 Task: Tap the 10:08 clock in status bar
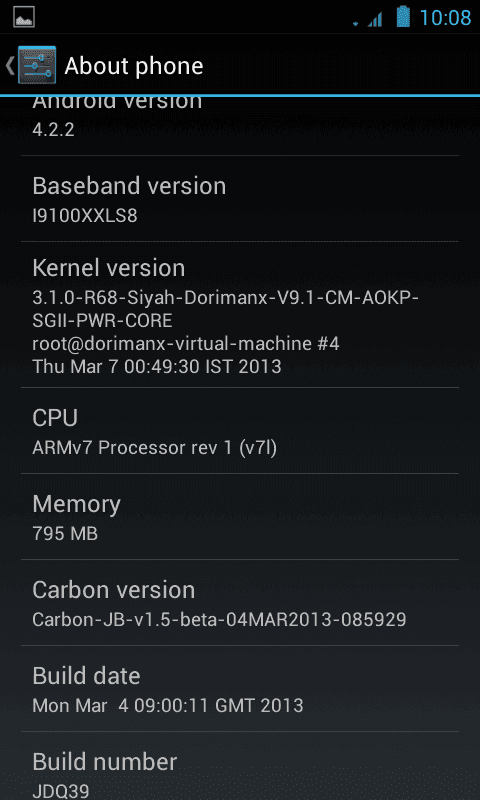(445, 17)
